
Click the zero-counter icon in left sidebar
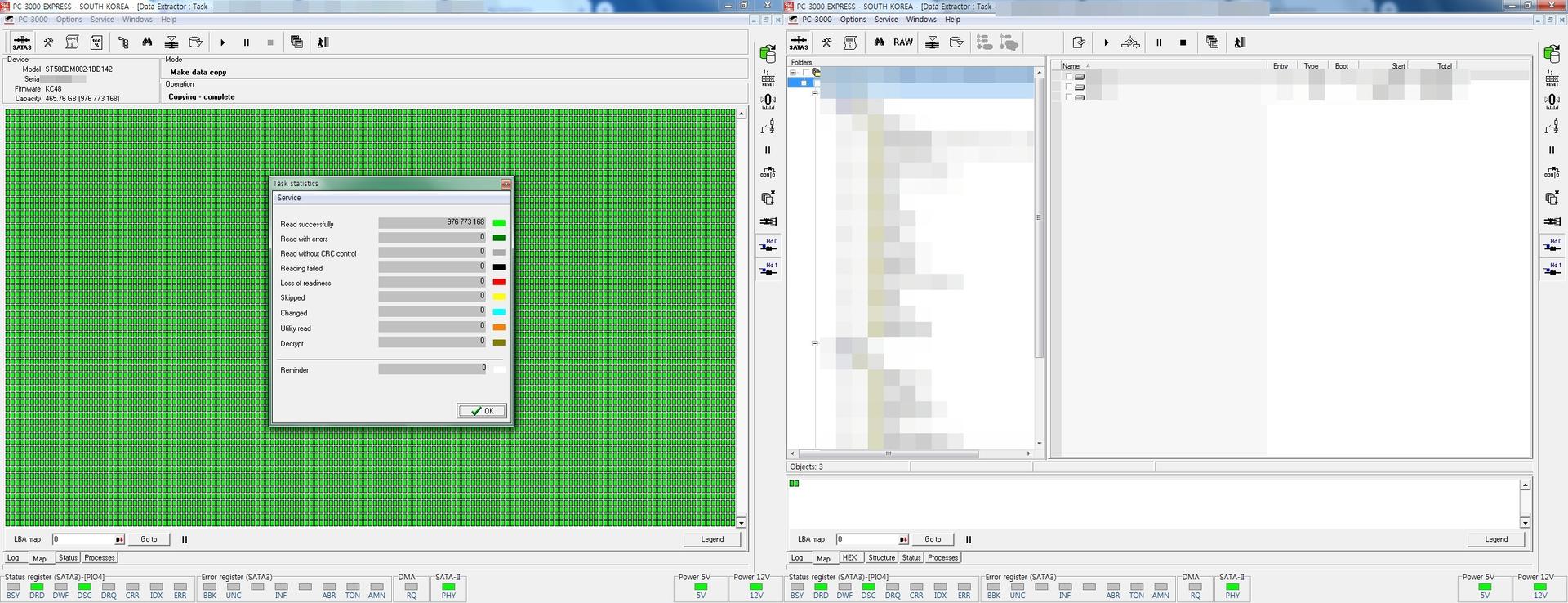click(768, 101)
